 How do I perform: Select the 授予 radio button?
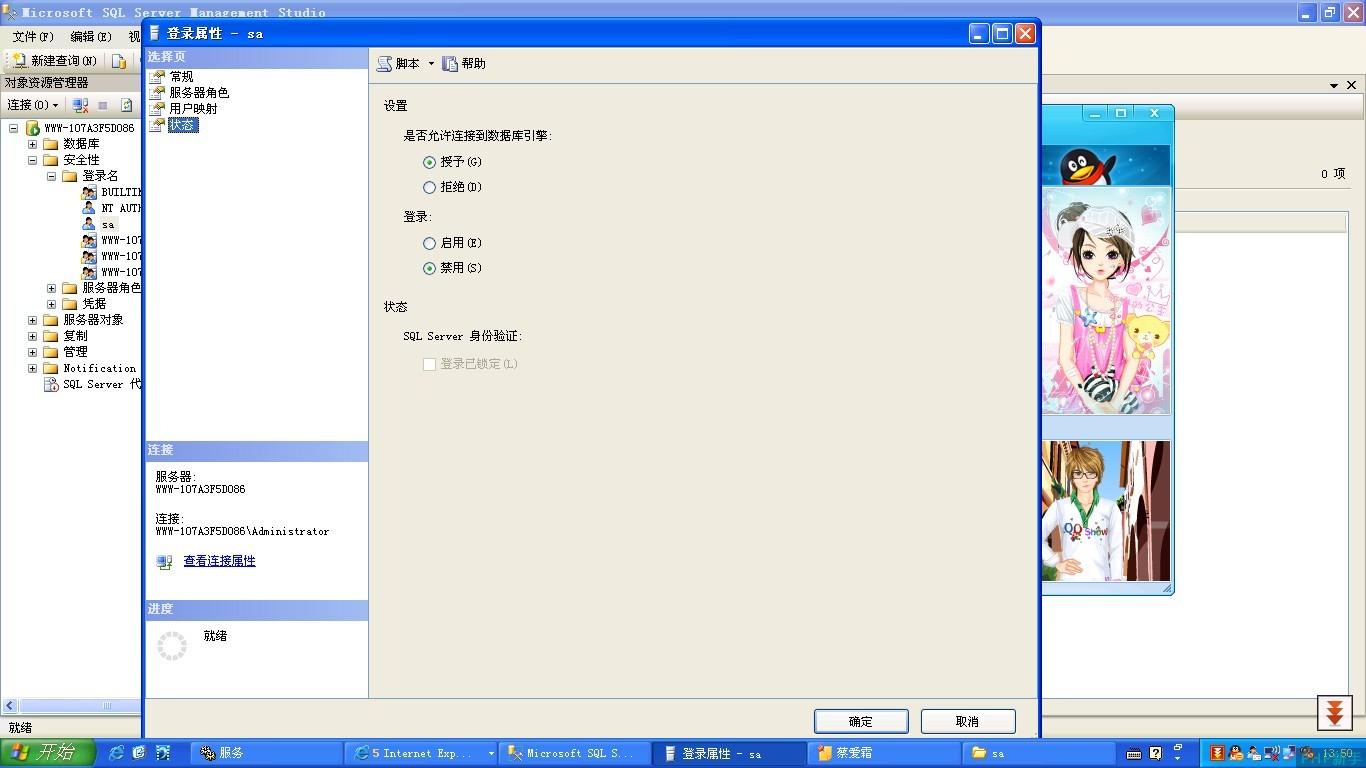pyautogui.click(x=429, y=161)
